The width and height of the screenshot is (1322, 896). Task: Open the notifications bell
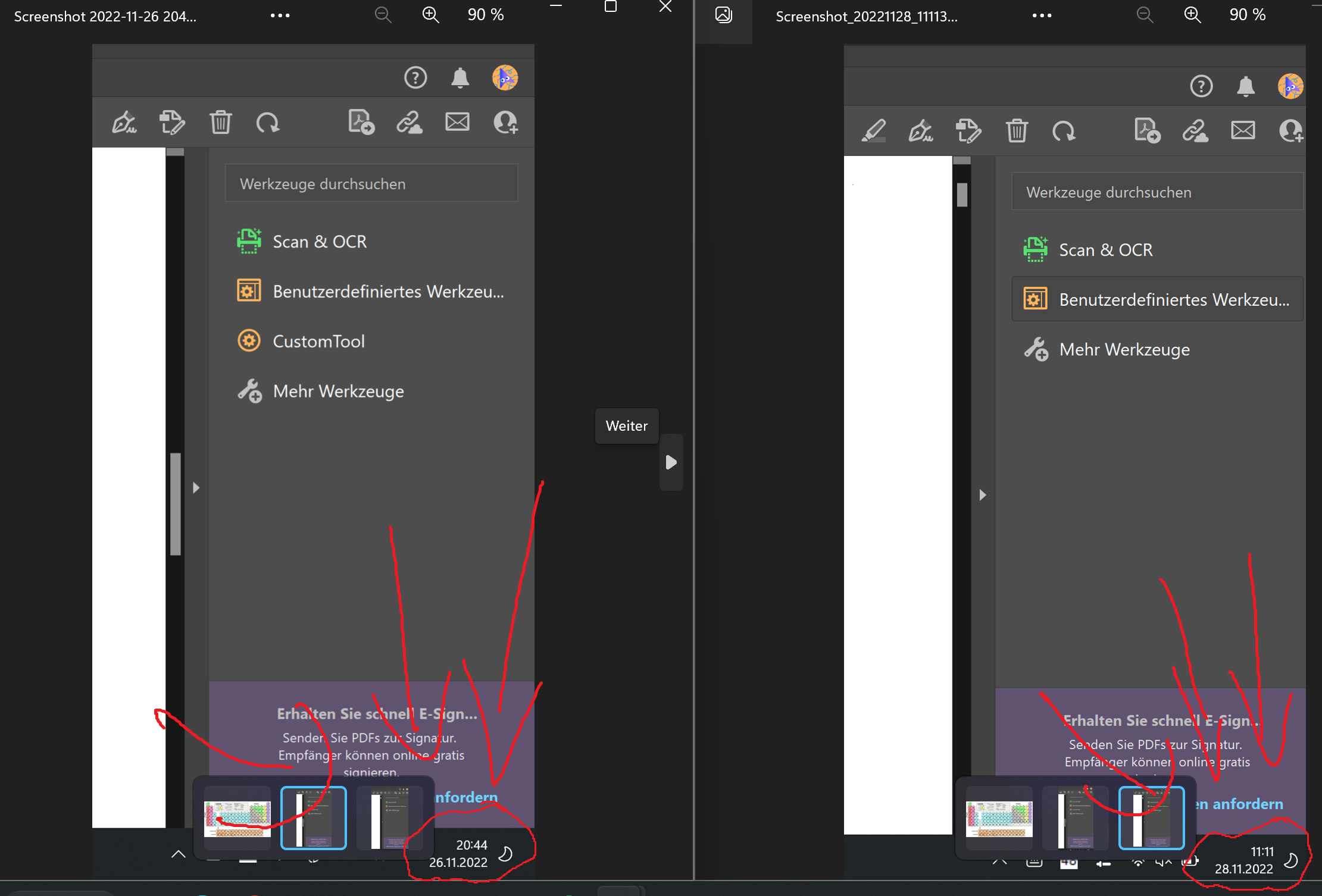pyautogui.click(x=460, y=77)
